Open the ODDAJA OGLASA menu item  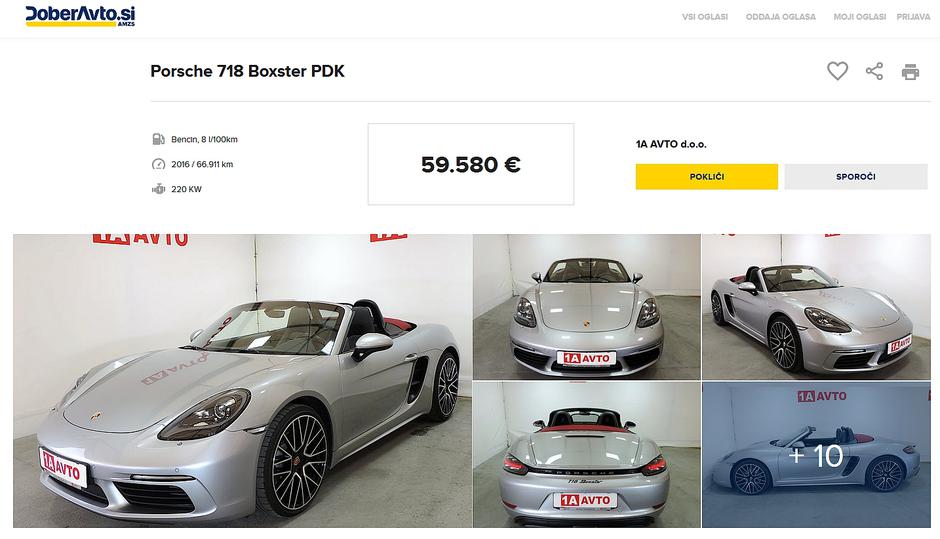781,17
